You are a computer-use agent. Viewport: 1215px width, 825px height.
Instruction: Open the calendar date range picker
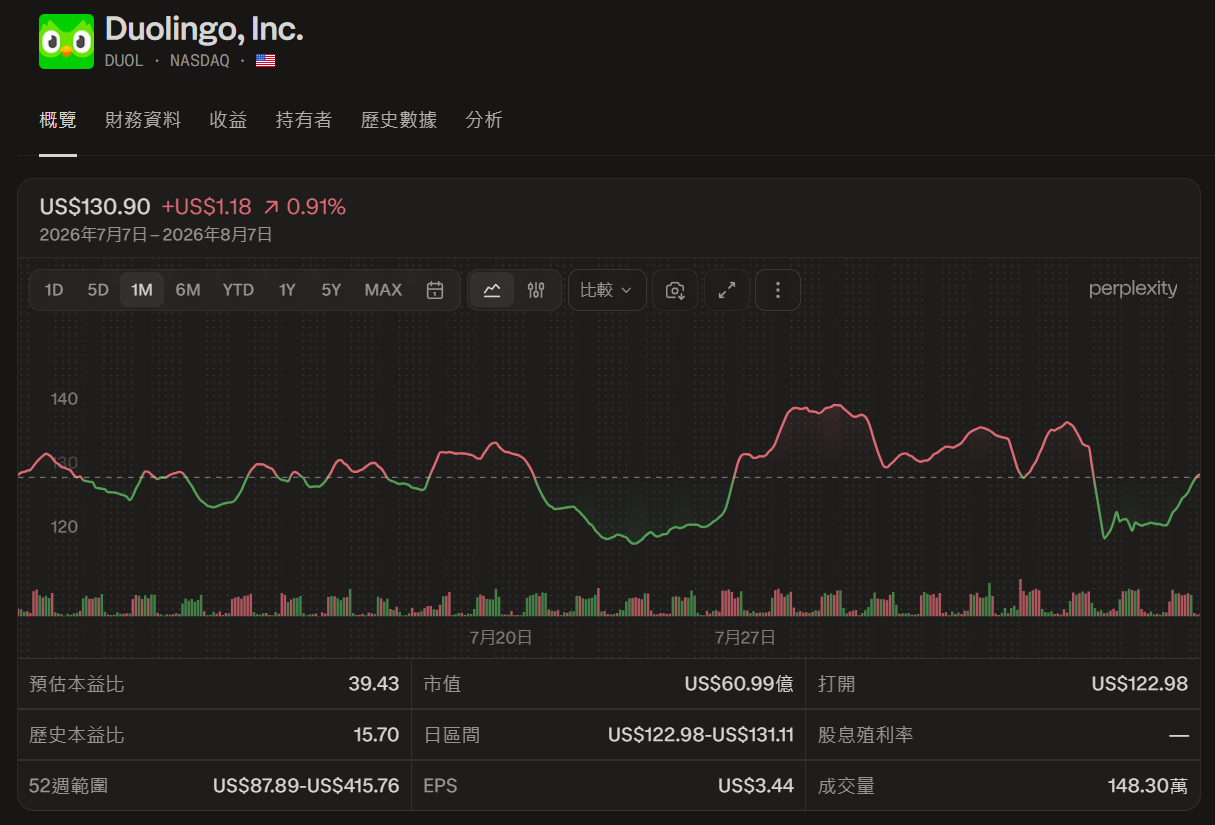435,290
